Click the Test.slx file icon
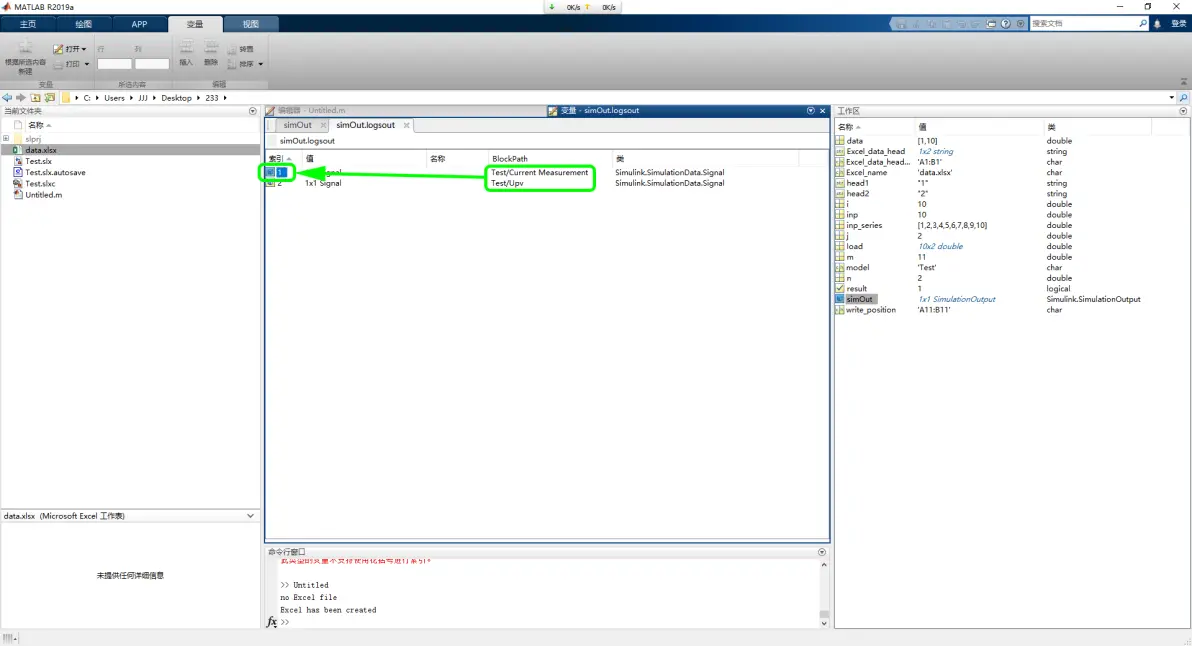This screenshot has height=646, width=1192. [x=18, y=161]
